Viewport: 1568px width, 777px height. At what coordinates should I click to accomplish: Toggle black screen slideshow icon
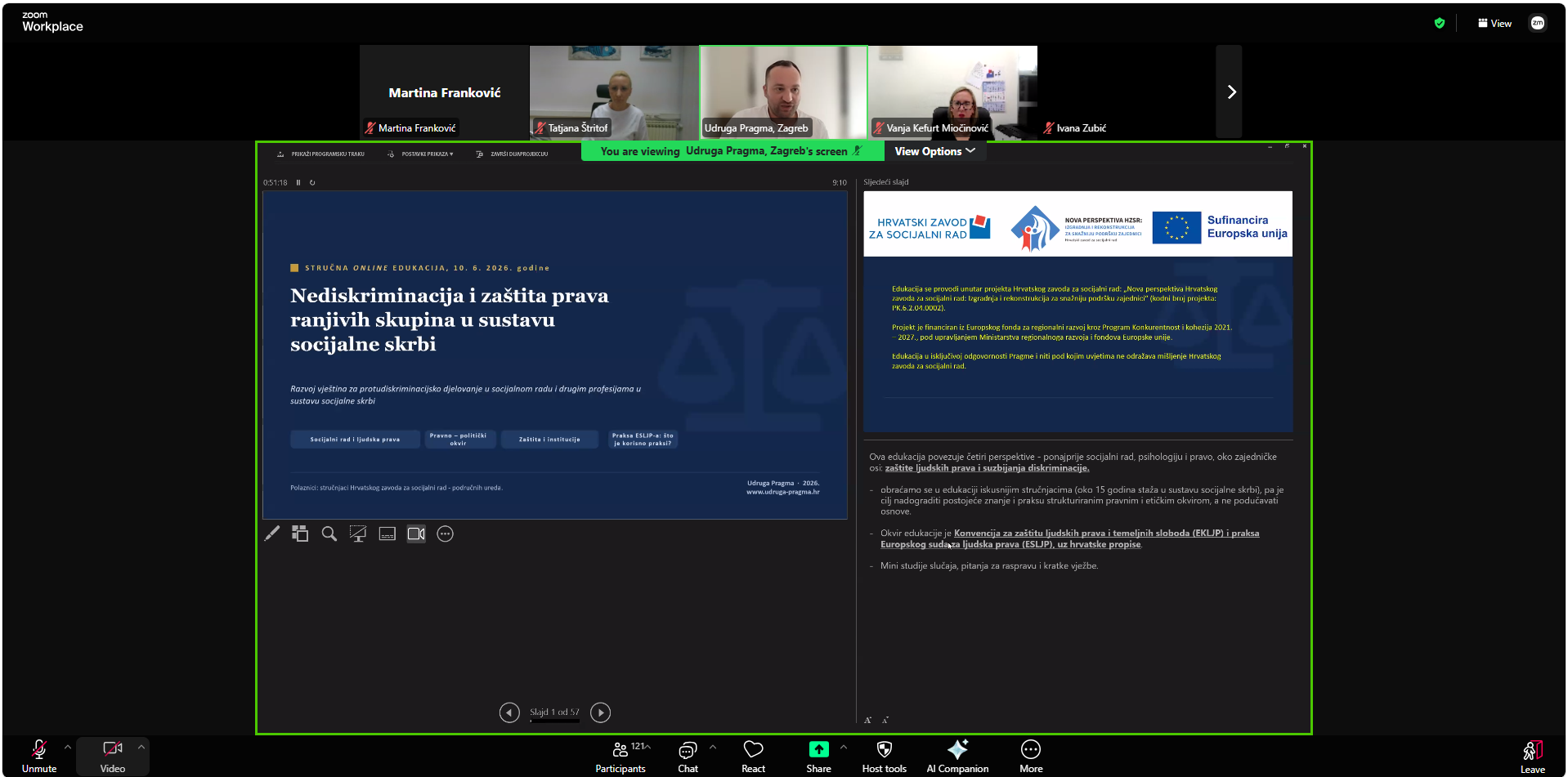coord(358,534)
